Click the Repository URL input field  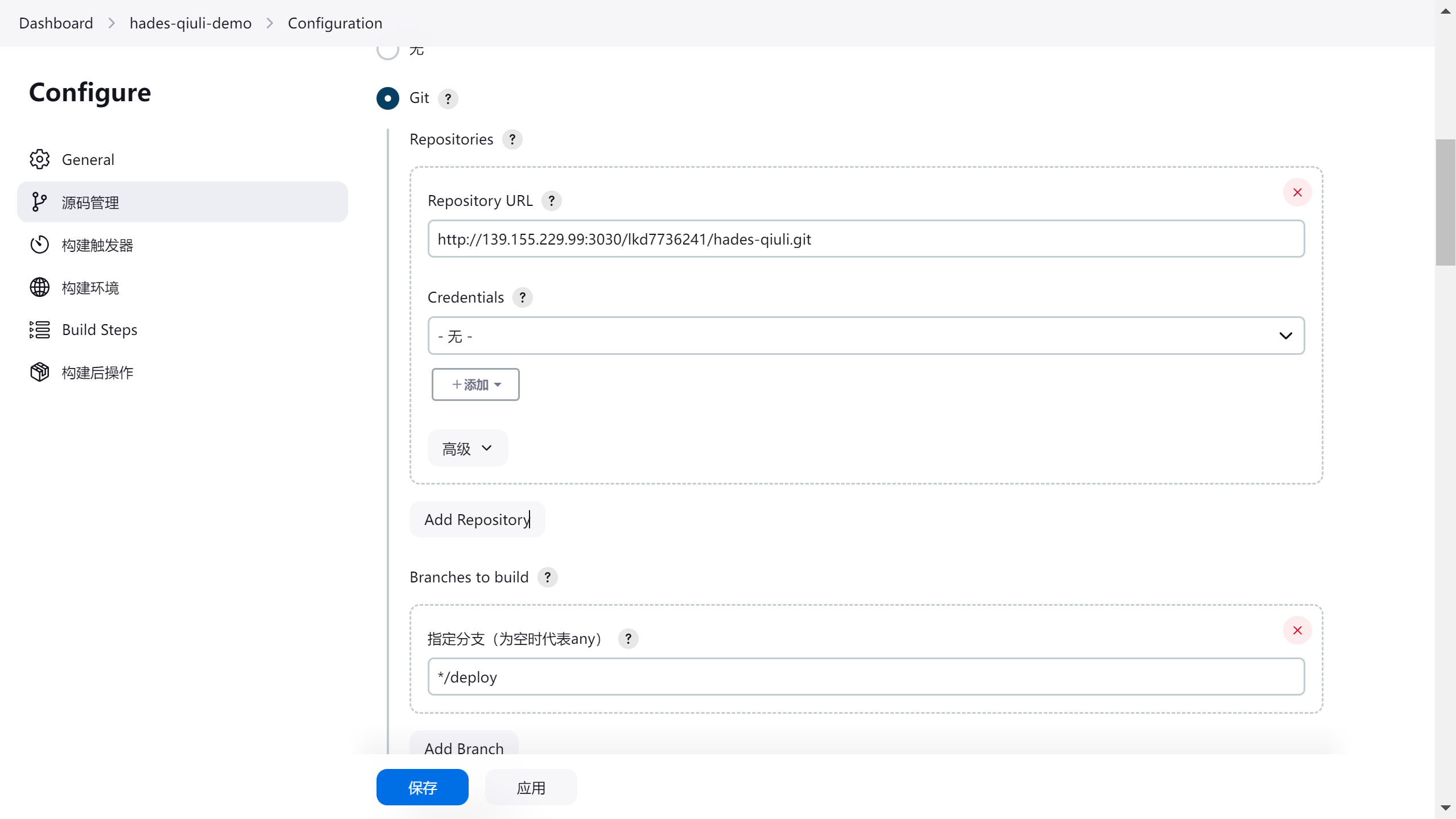tap(866, 239)
